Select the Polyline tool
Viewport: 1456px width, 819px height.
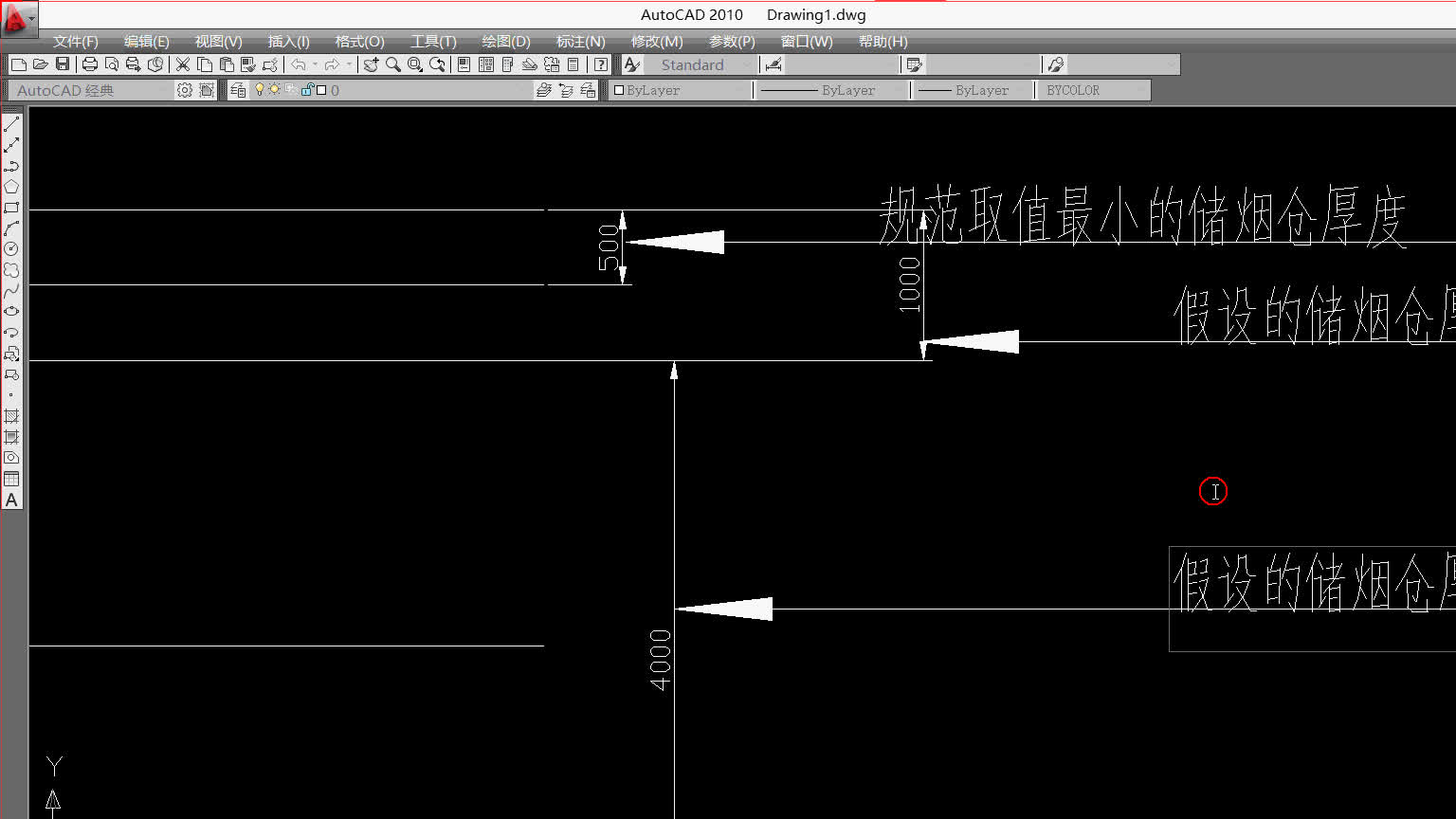11,166
